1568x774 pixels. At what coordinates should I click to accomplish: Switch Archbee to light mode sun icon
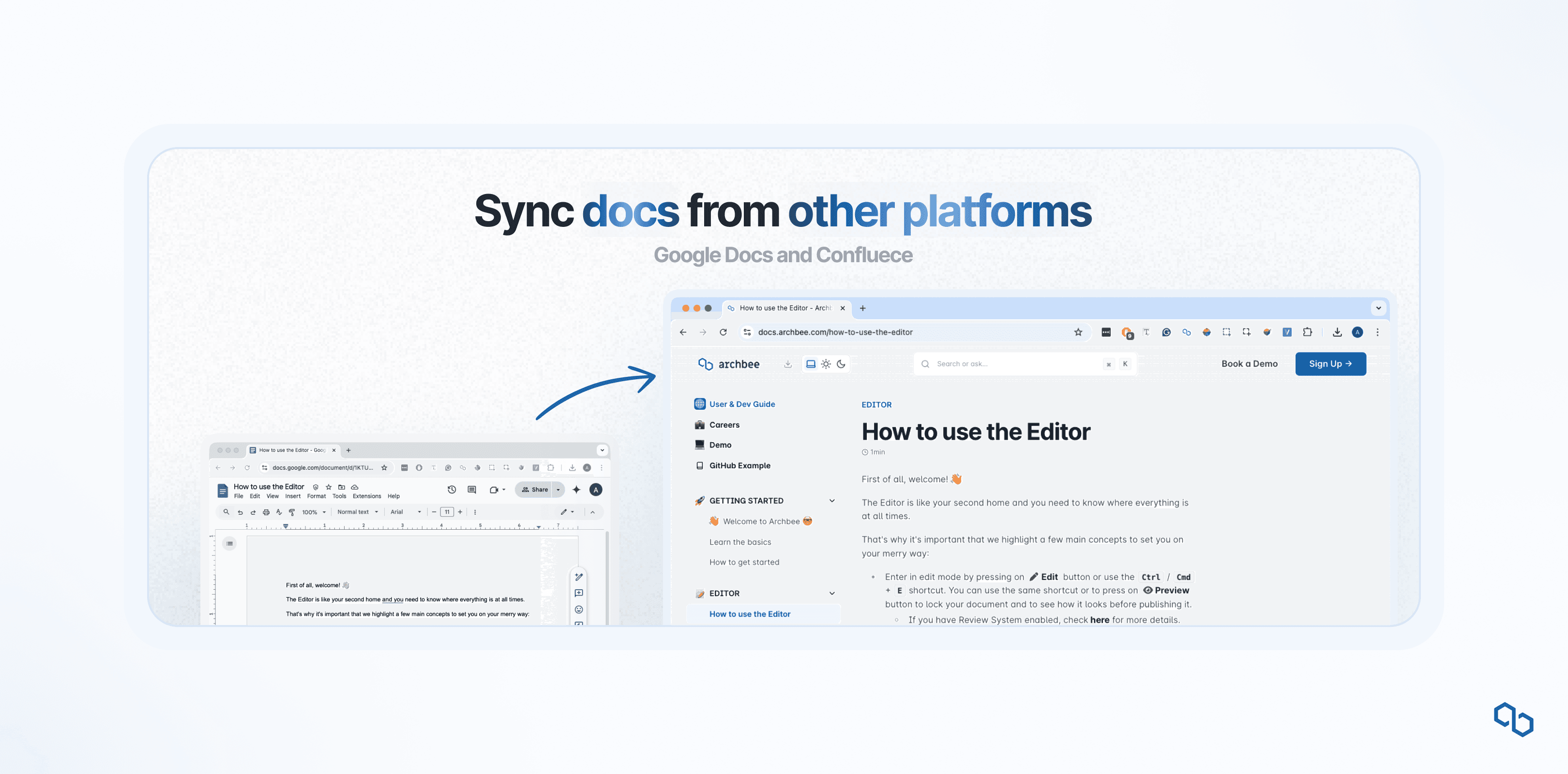tap(826, 364)
